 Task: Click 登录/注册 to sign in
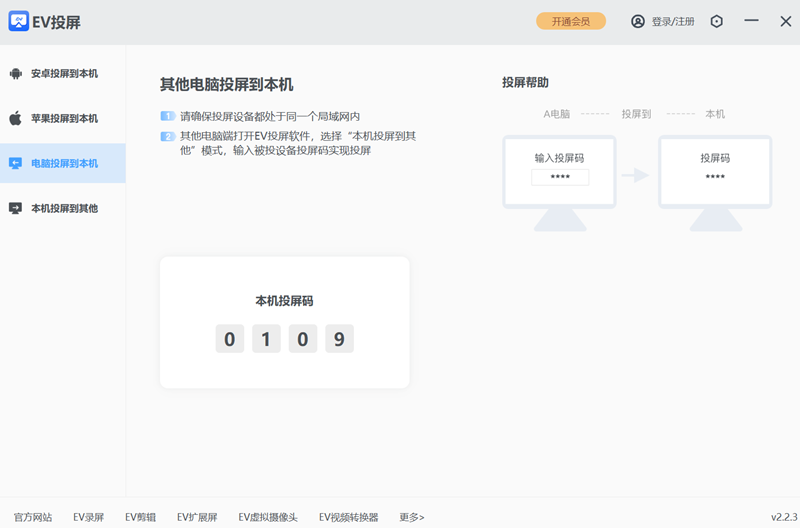673,21
